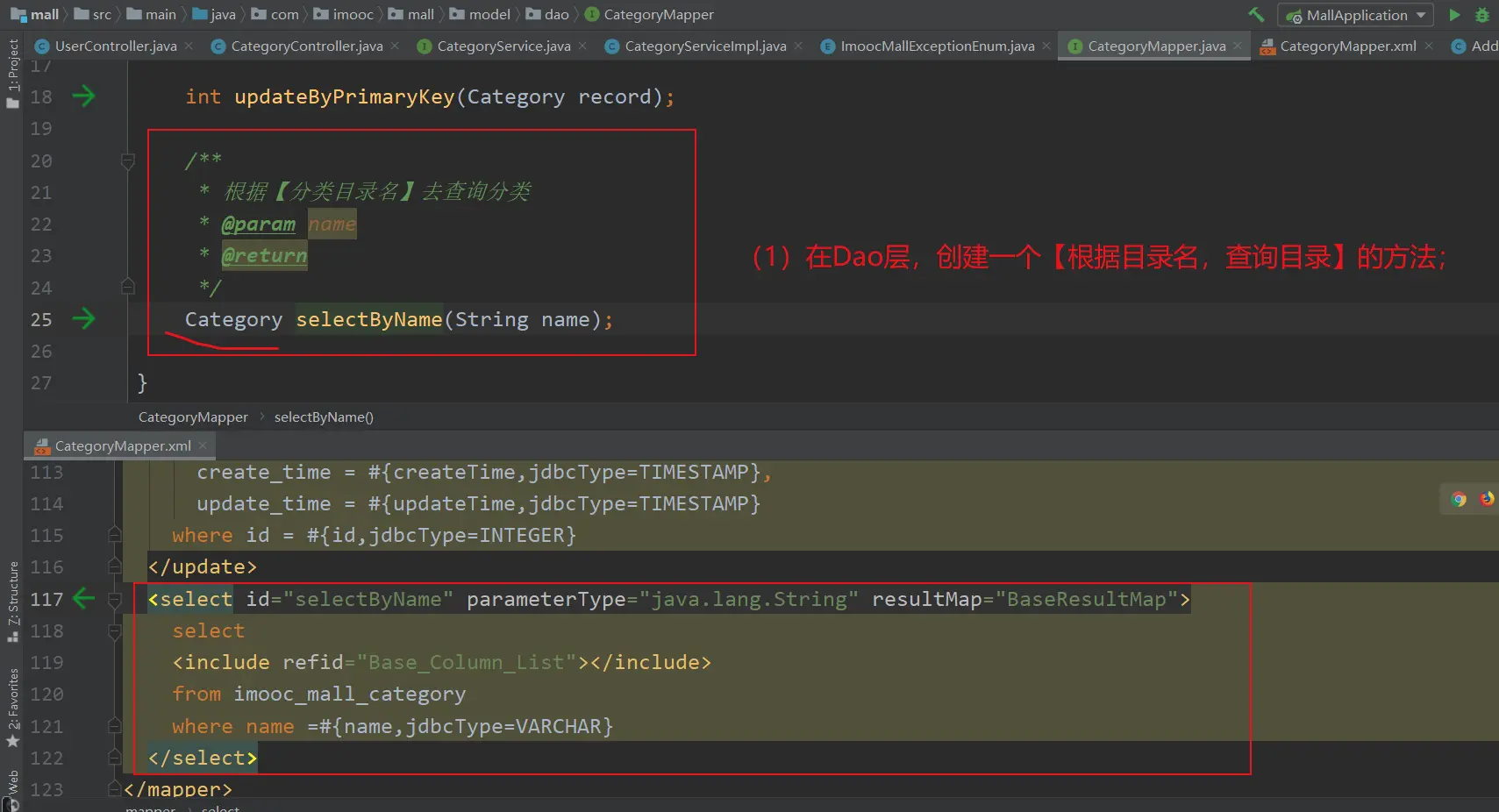Image resolution: width=1499 pixels, height=812 pixels.
Task: Start debugging with the bug icon
Action: coord(1482,15)
